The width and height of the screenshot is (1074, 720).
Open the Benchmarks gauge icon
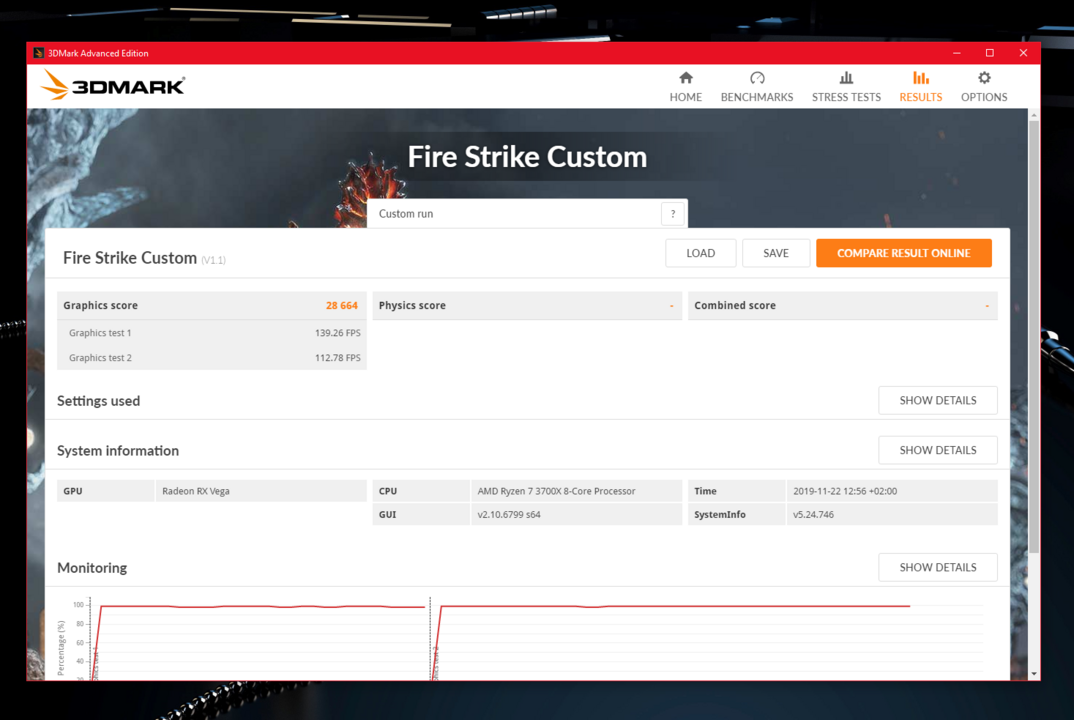click(757, 78)
